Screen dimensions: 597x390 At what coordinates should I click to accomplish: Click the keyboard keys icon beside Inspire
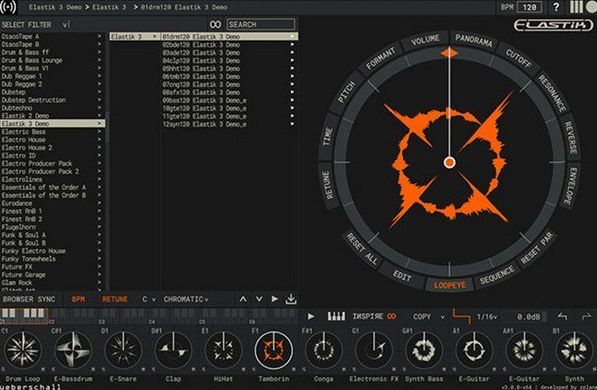(336, 316)
